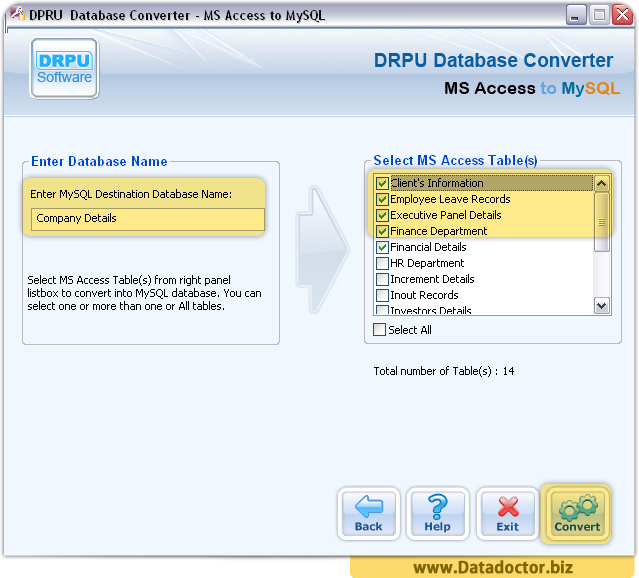Image resolution: width=639 pixels, height=578 pixels.
Task: Click the title bar application icon
Action: (x=18, y=14)
